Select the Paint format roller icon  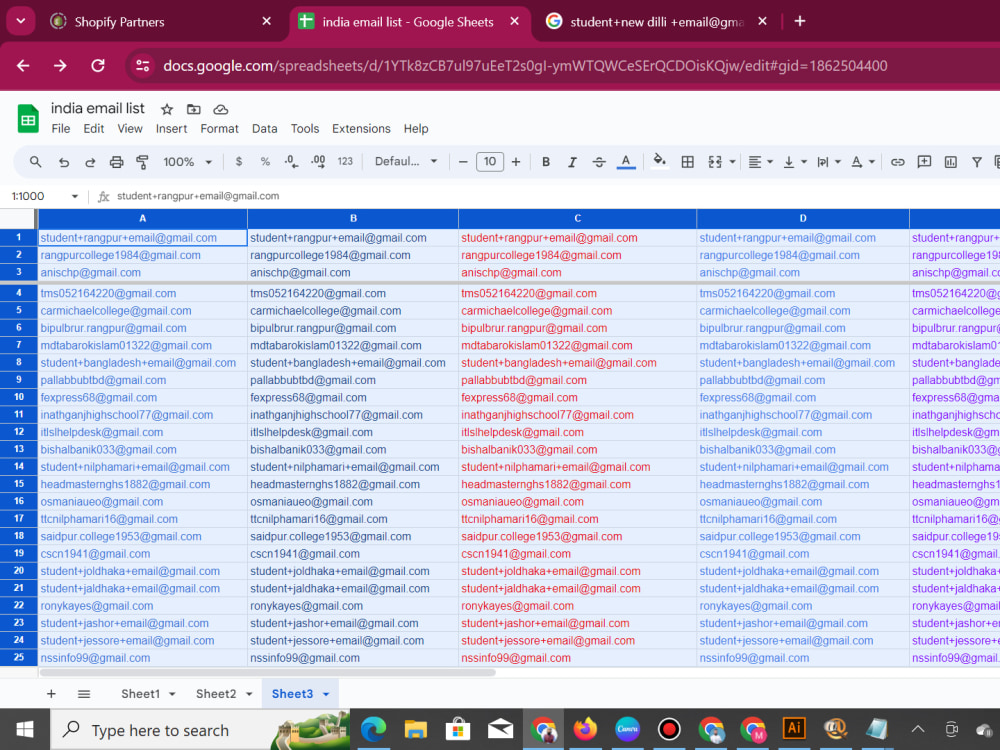(142, 162)
